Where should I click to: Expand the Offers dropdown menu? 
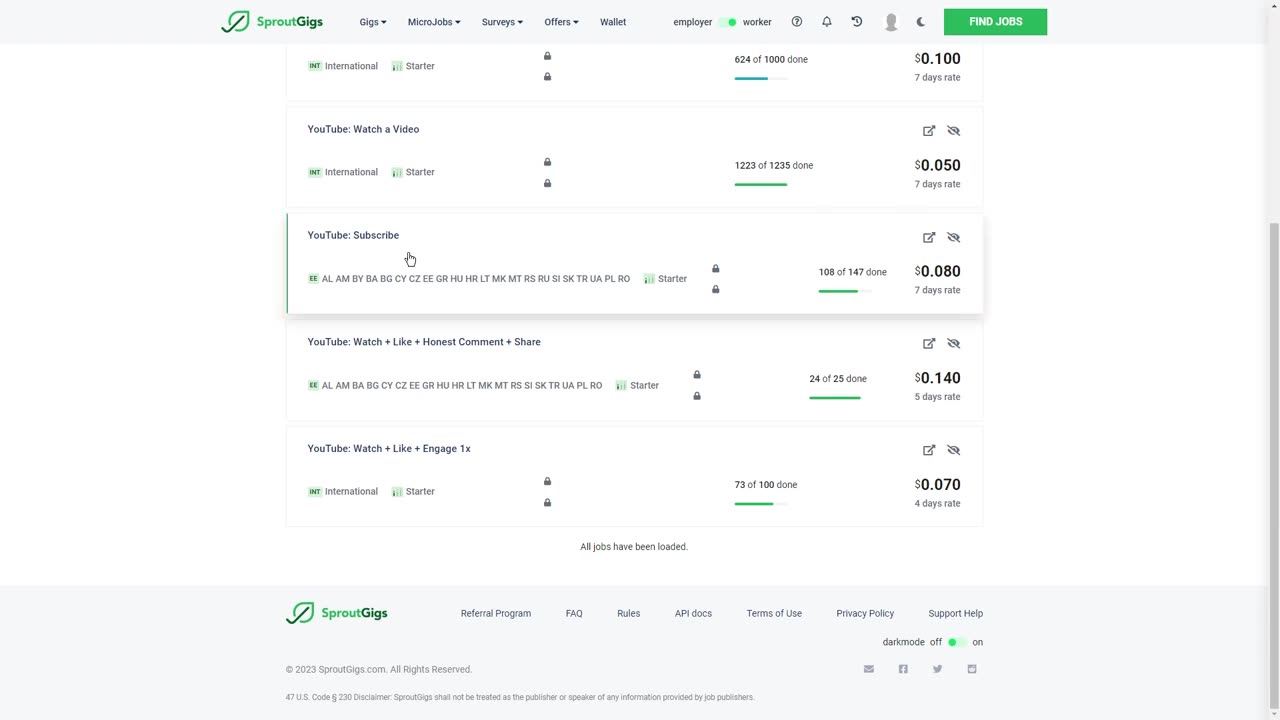point(562,22)
